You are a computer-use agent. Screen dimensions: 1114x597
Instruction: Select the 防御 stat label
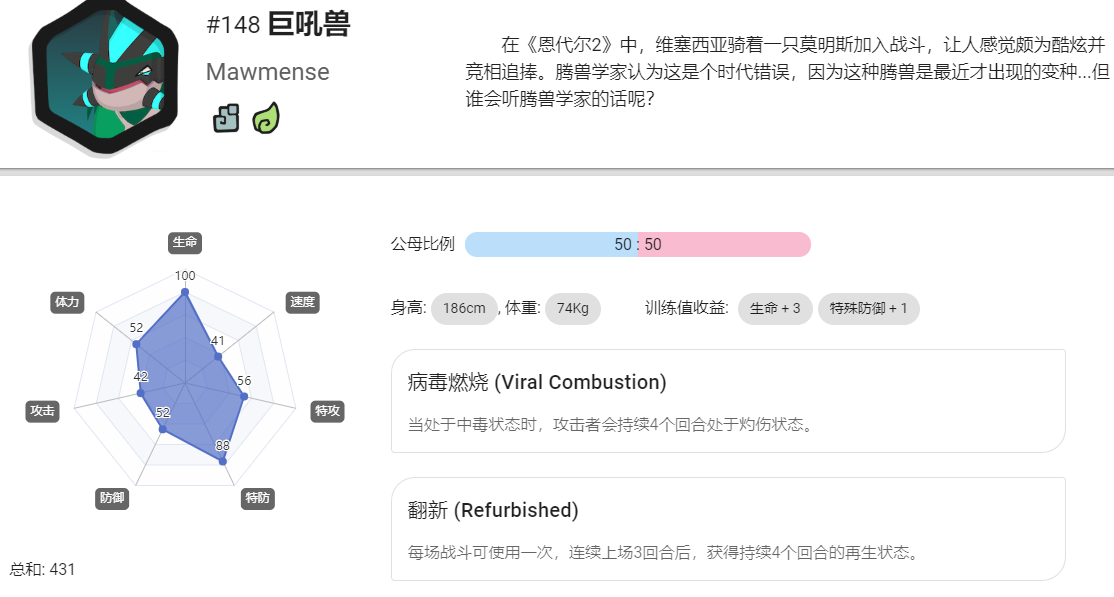pos(112,498)
